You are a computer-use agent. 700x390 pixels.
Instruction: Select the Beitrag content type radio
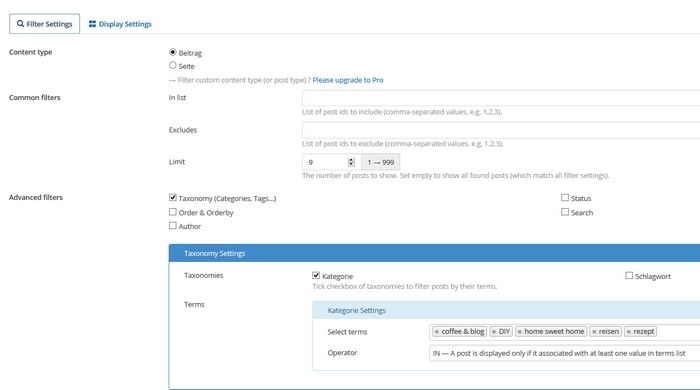[x=173, y=52]
